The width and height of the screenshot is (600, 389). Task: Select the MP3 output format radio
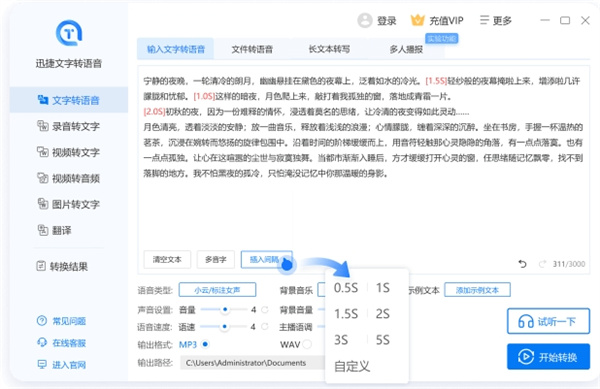[x=205, y=344]
